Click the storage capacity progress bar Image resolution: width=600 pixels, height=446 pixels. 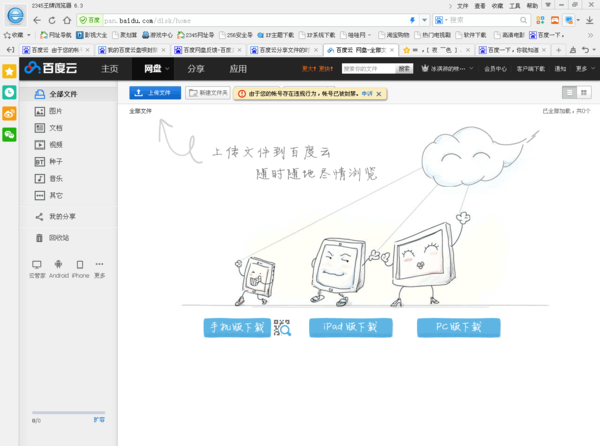click(x=68, y=412)
